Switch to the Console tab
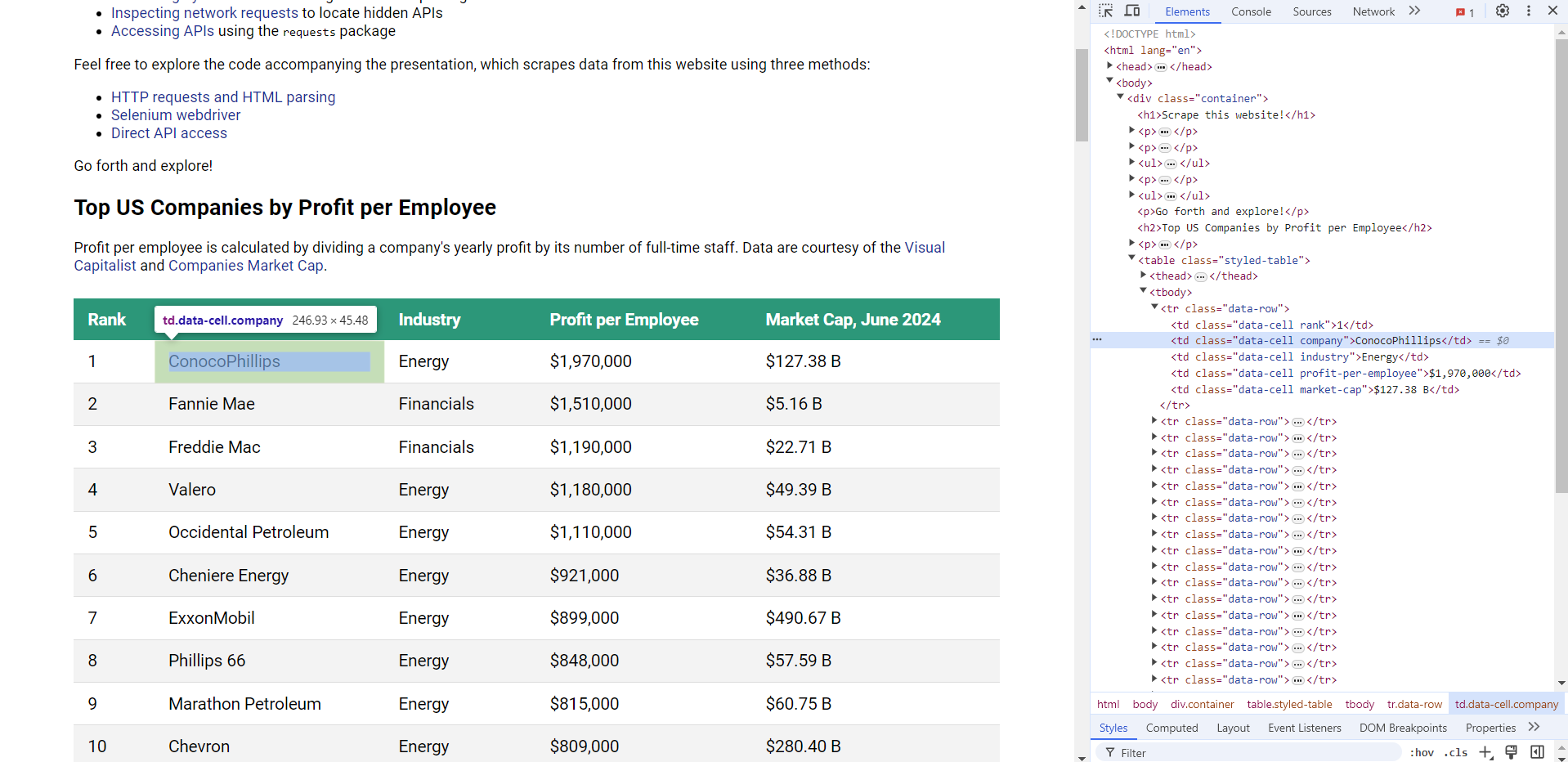This screenshot has width=1568, height=762. pos(1251,11)
